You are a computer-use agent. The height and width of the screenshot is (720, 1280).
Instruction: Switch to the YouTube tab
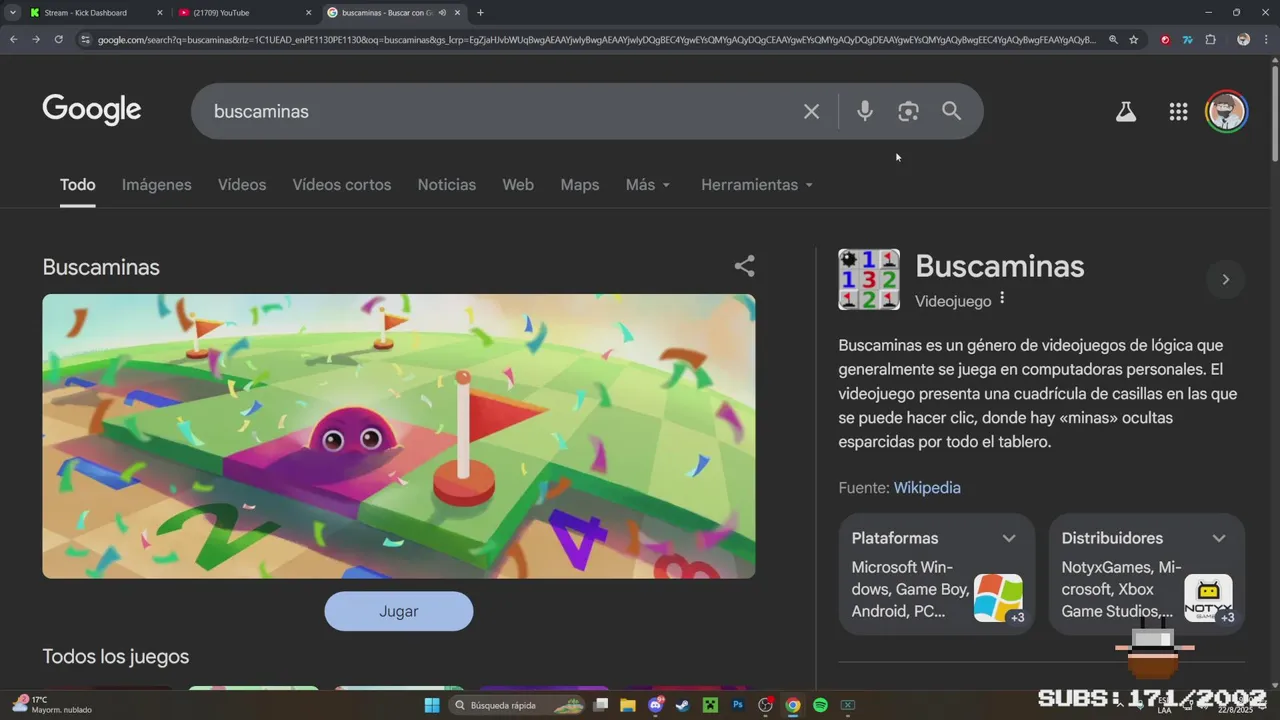pyautogui.click(x=245, y=13)
